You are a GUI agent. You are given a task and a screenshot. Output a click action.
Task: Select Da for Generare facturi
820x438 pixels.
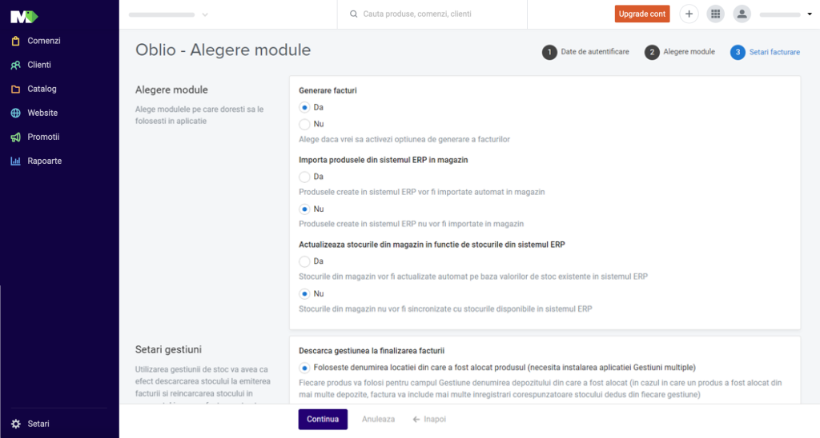tap(304, 108)
